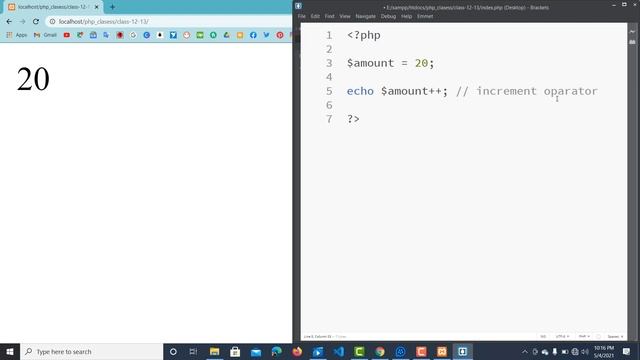
Task: Toggle INS insert mode in status bar
Action: pos(543,336)
